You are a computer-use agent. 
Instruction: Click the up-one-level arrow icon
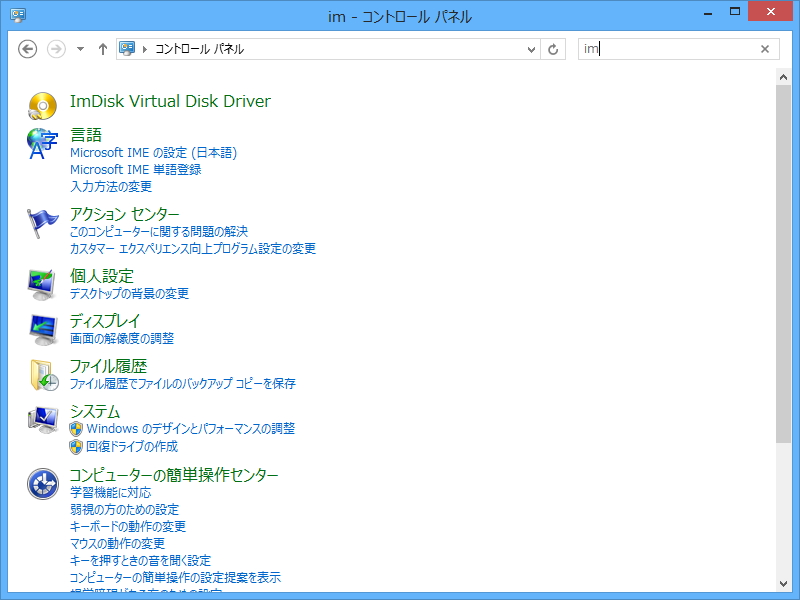coord(103,48)
